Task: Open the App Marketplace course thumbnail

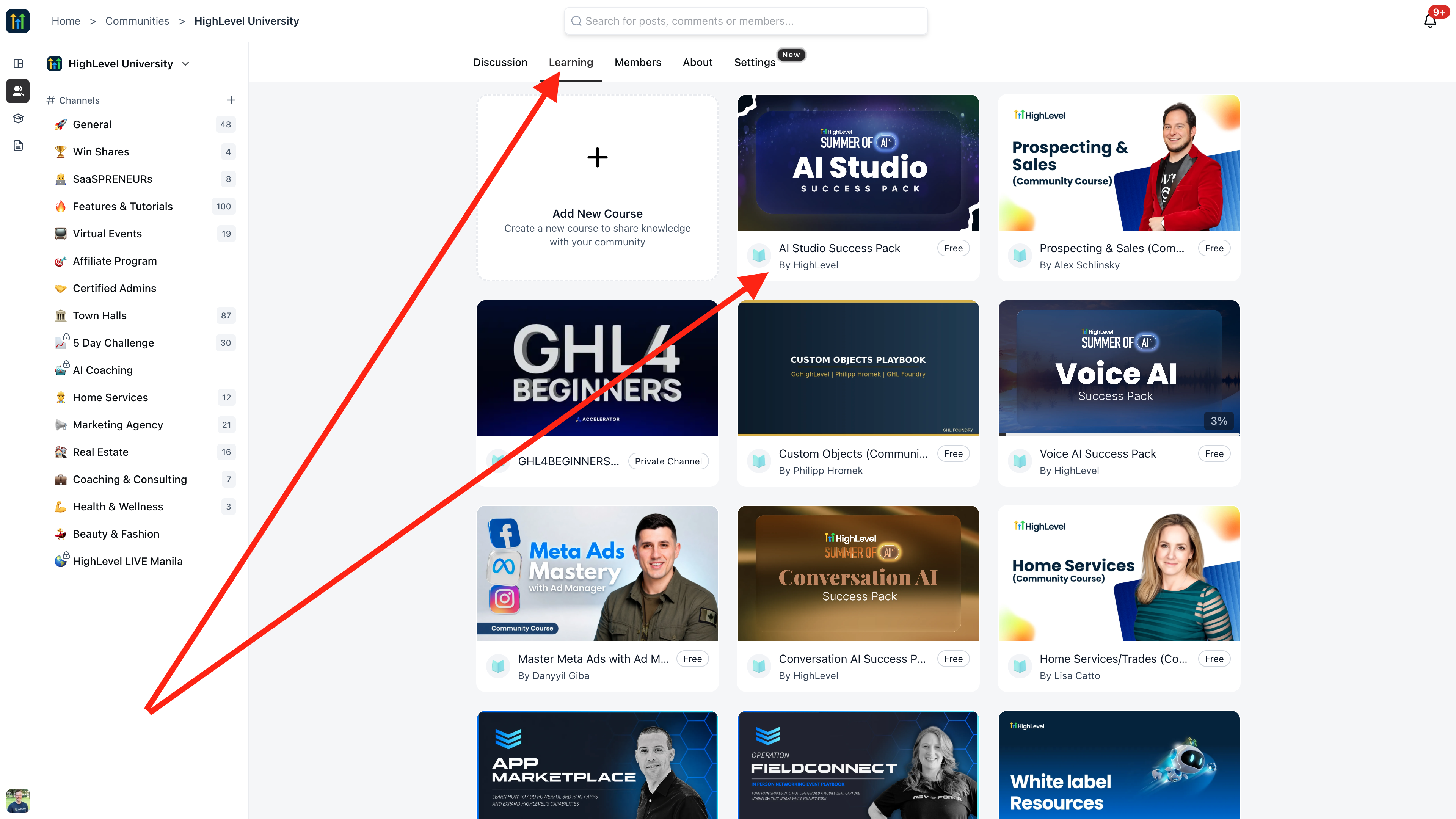Action: pos(598,765)
